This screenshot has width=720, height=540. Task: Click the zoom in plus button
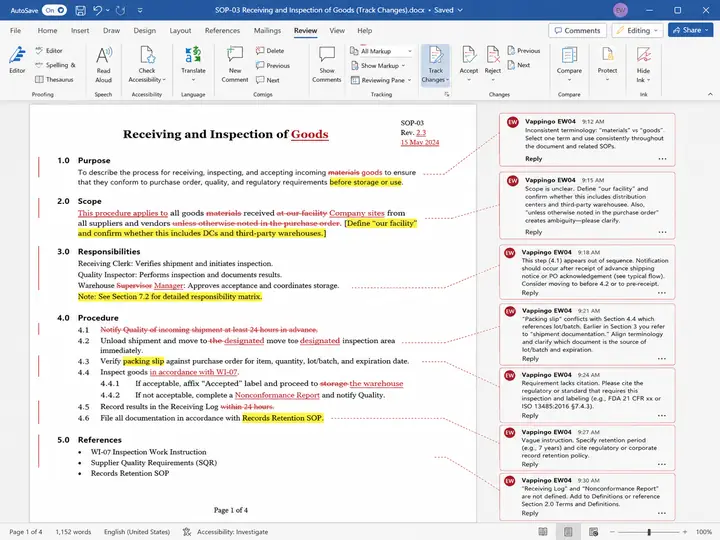(685, 532)
